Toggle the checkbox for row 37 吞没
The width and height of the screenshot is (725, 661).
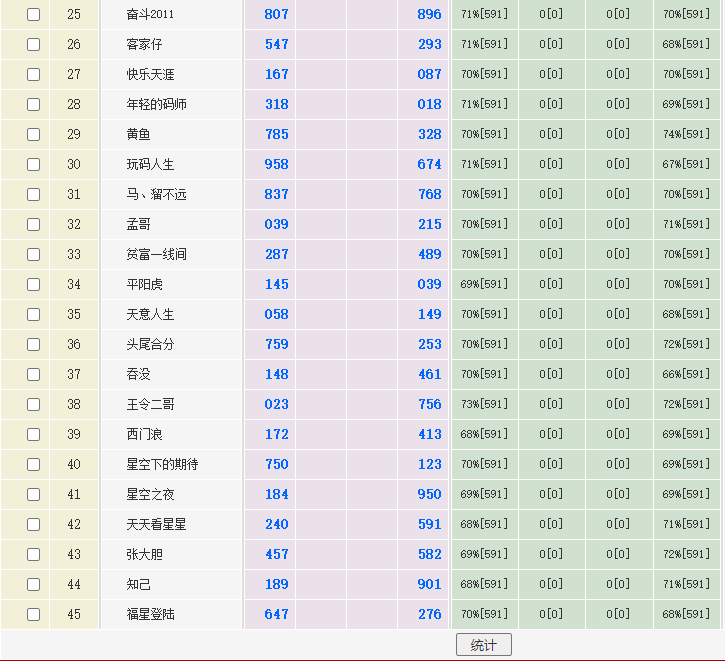33,375
